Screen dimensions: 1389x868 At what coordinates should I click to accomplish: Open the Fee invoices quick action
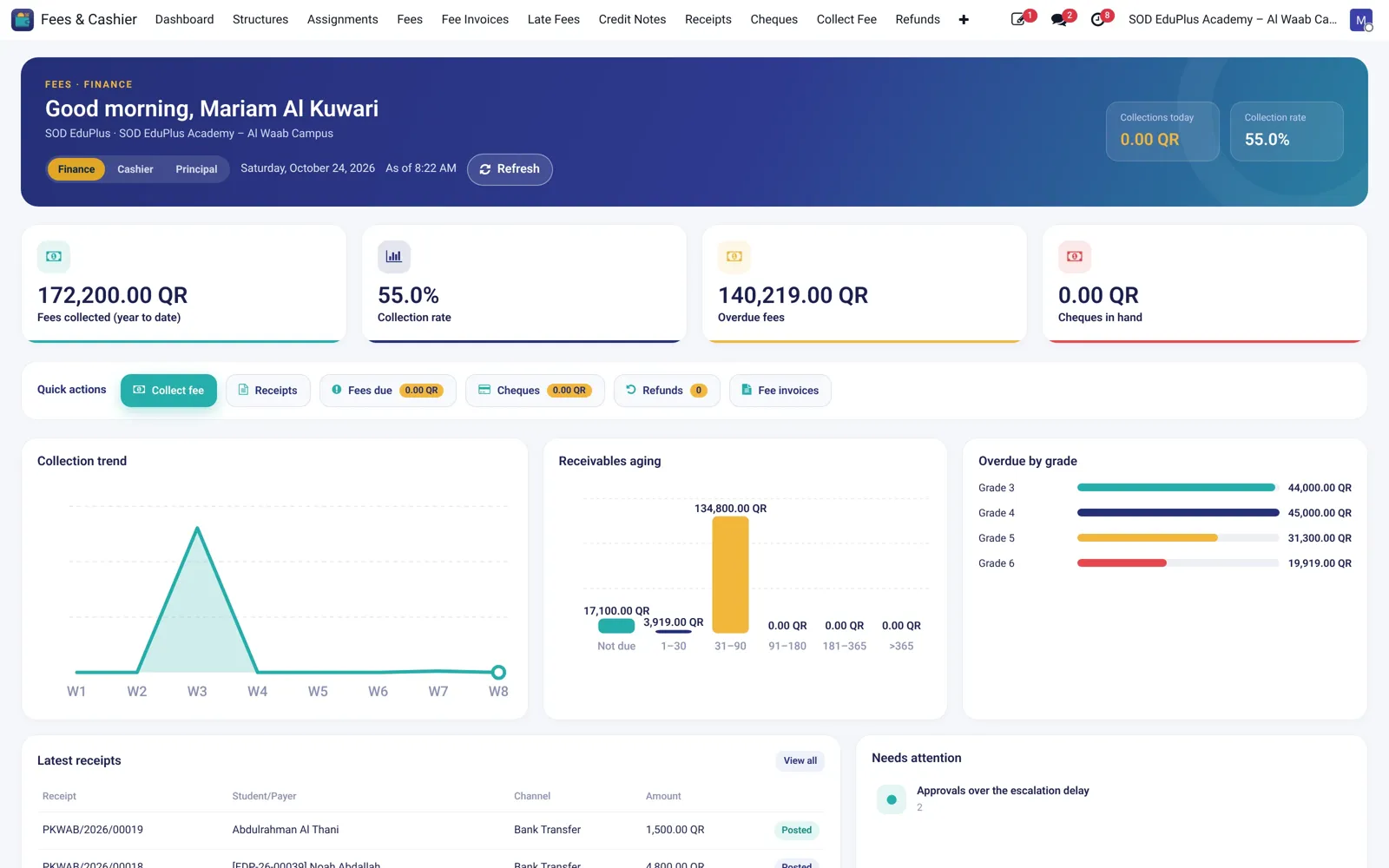tap(780, 391)
